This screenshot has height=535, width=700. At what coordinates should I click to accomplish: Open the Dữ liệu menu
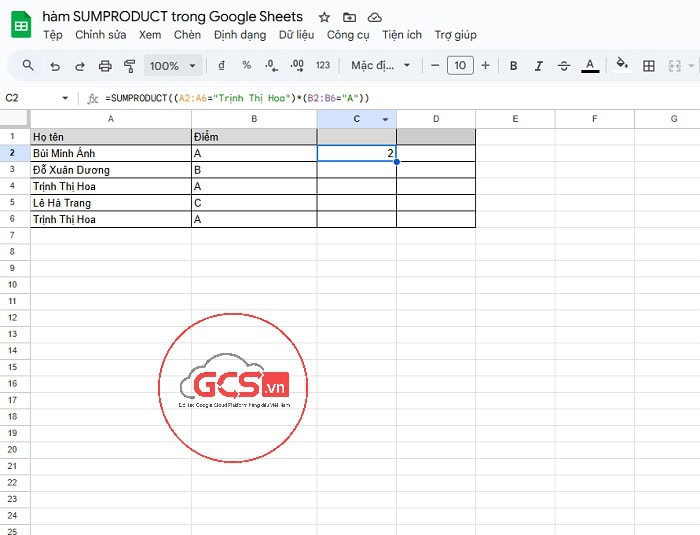(297, 35)
